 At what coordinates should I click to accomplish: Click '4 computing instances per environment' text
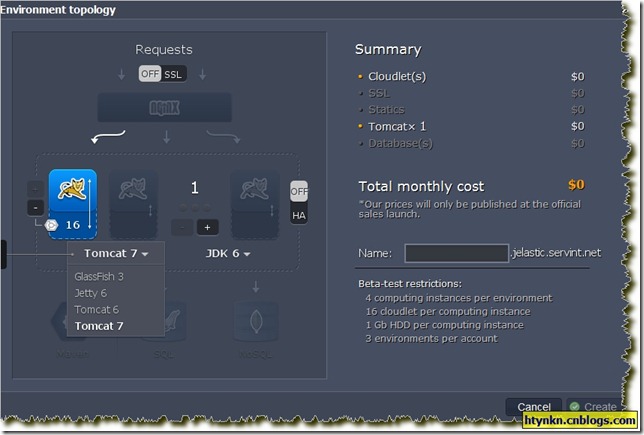click(459, 298)
